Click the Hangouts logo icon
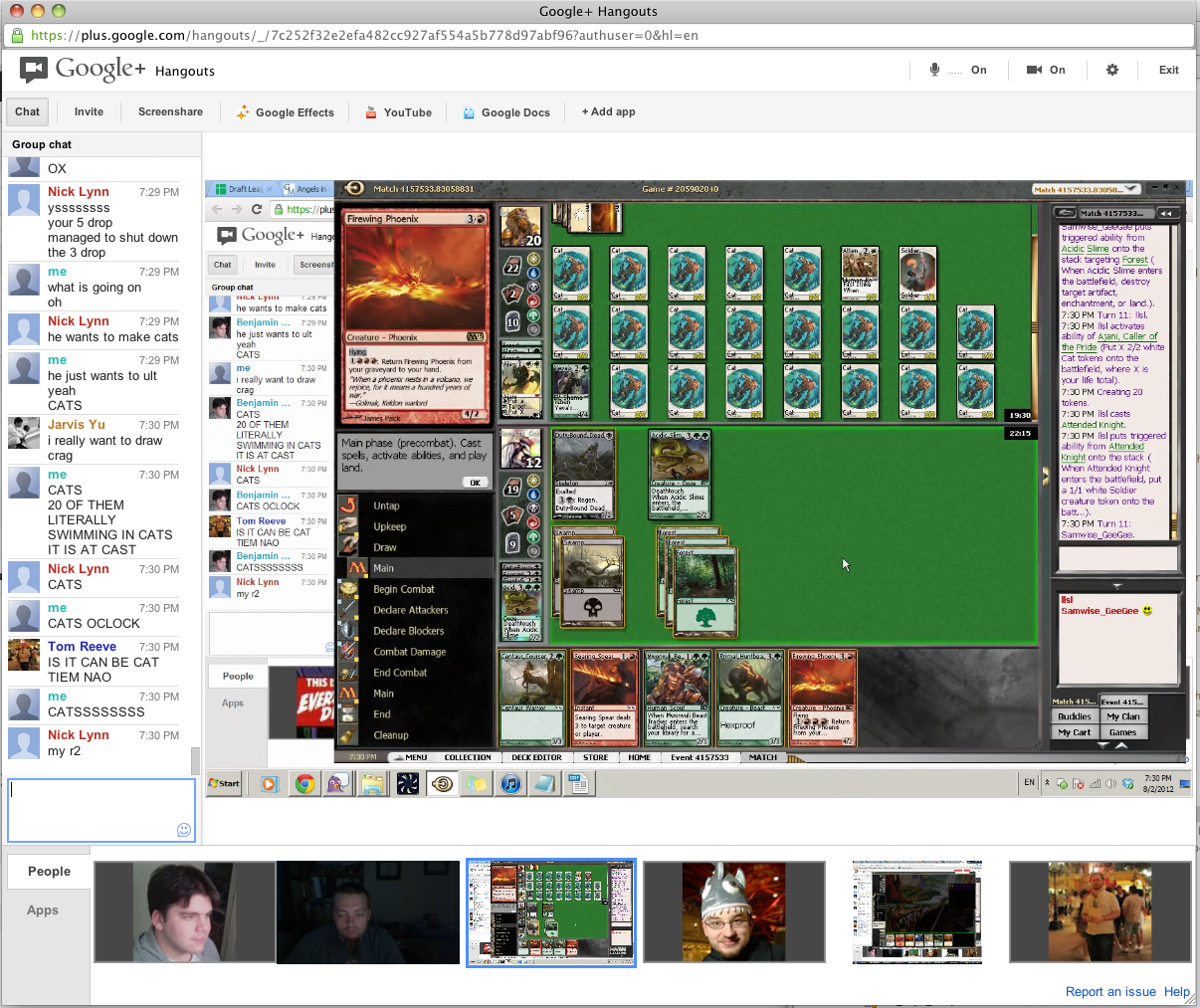This screenshot has height=1008, width=1200. click(x=34, y=70)
